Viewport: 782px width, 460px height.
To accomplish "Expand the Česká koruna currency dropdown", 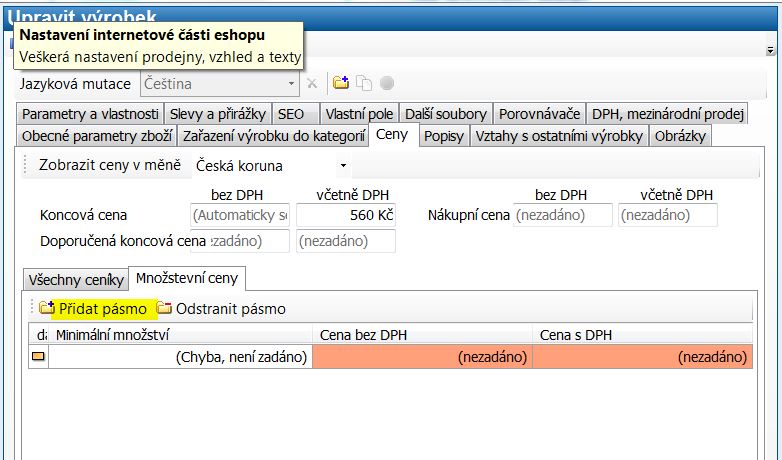I will [x=343, y=165].
